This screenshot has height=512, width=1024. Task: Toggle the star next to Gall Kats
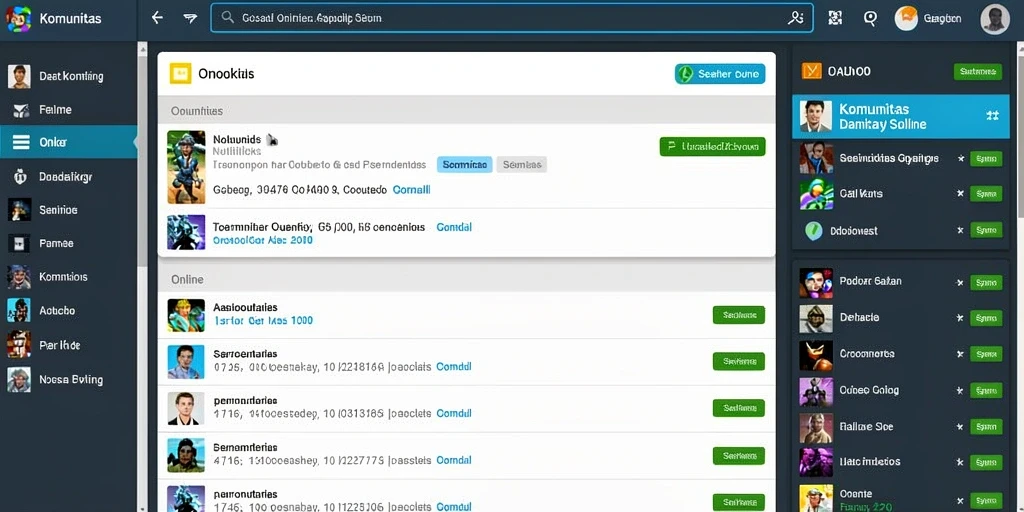[959, 194]
